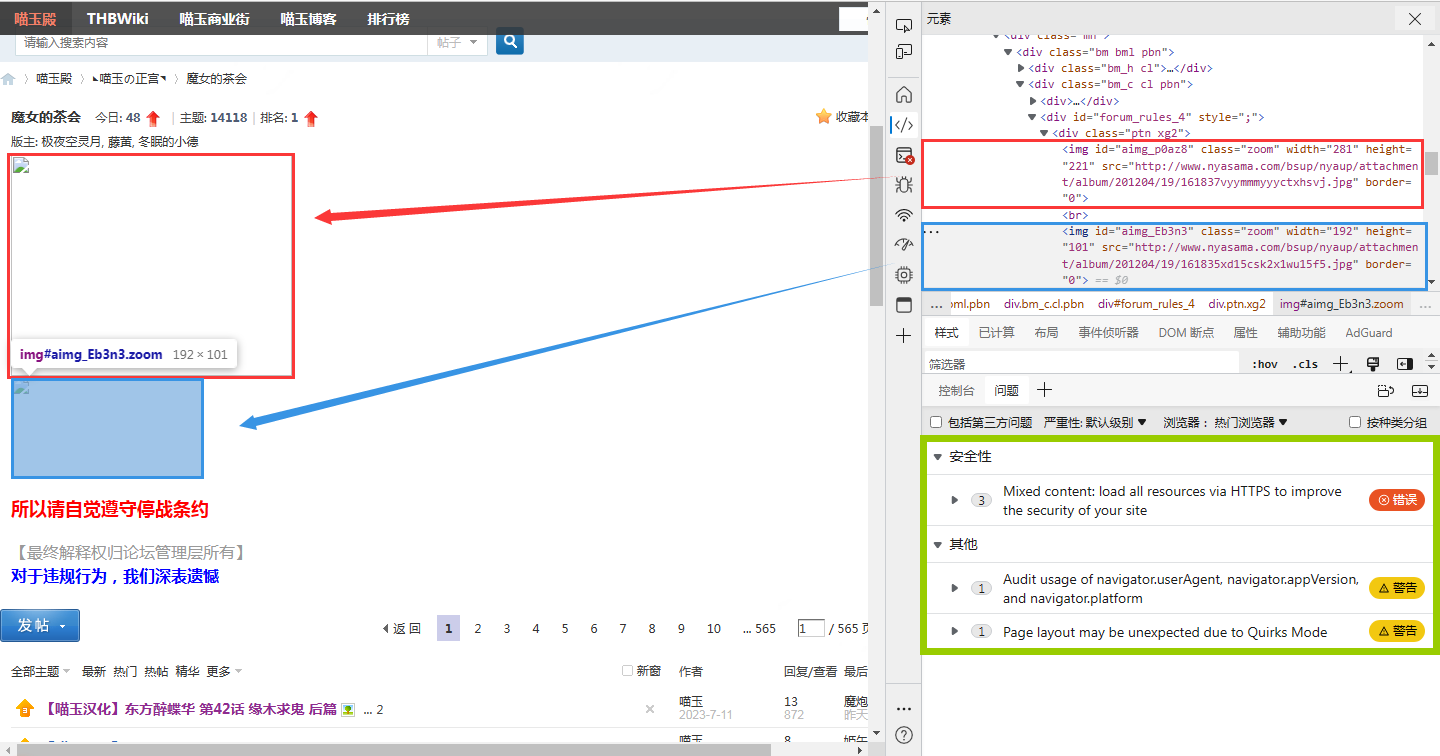Toggle device emulation icon in DevTools
1440x756 pixels.
pos(904,52)
